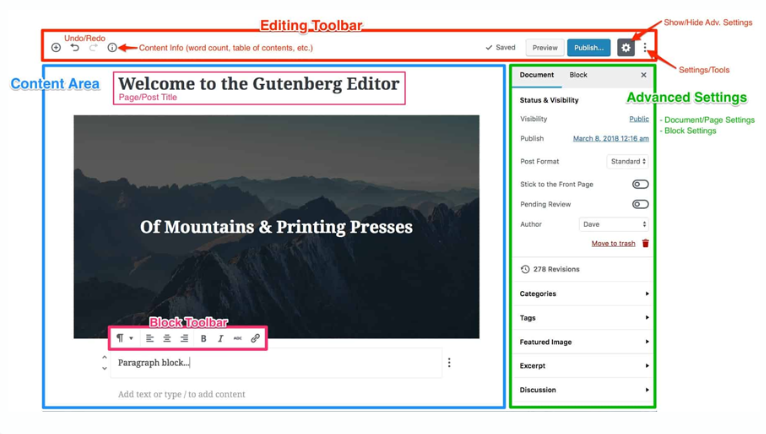Open the paragraph block type switcher
Screen dimensions: 766x434
(125, 338)
